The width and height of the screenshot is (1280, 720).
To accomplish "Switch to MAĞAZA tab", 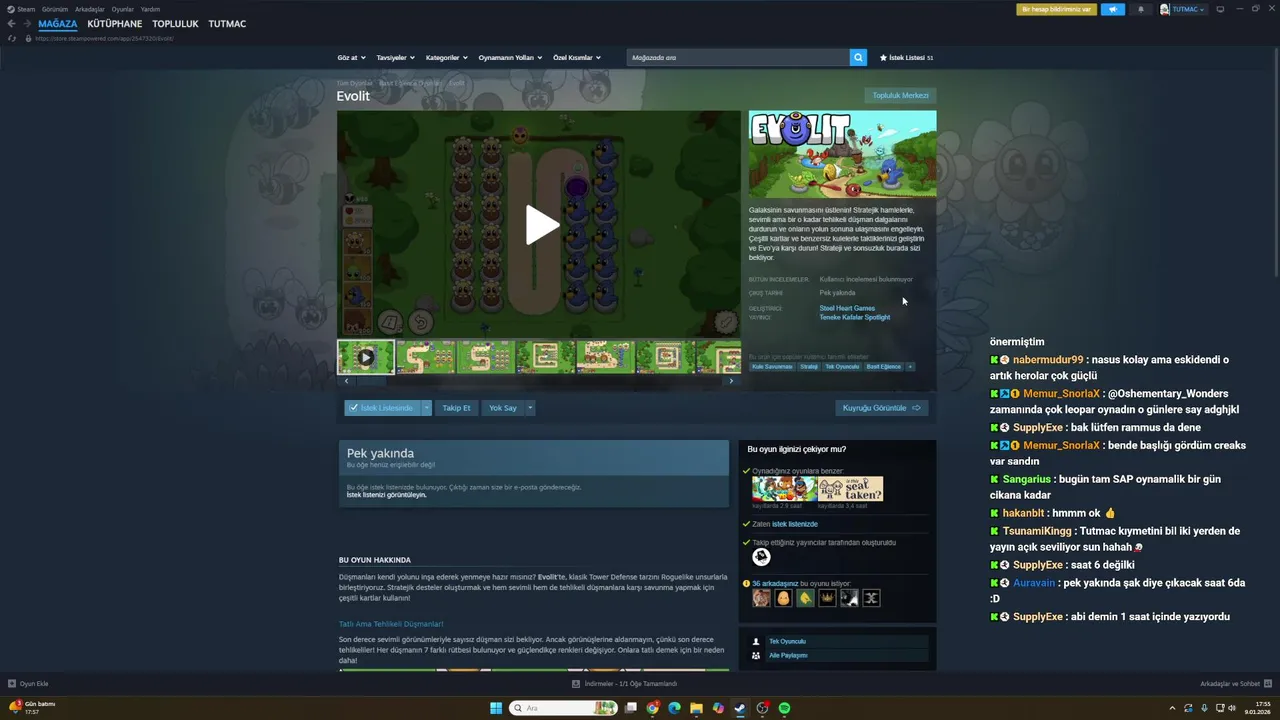I will click(x=58, y=24).
